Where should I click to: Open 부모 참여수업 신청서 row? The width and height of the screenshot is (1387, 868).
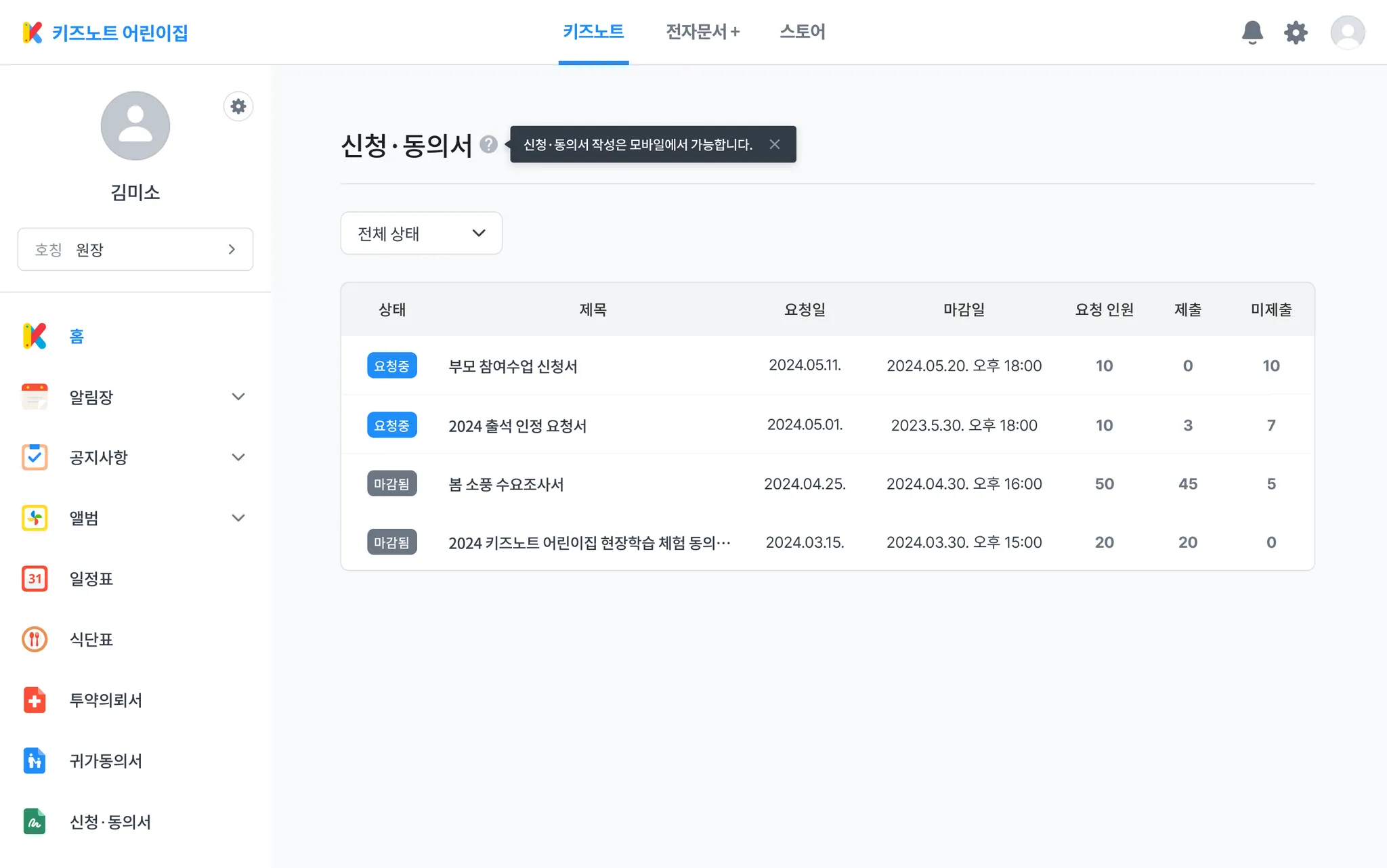[513, 366]
